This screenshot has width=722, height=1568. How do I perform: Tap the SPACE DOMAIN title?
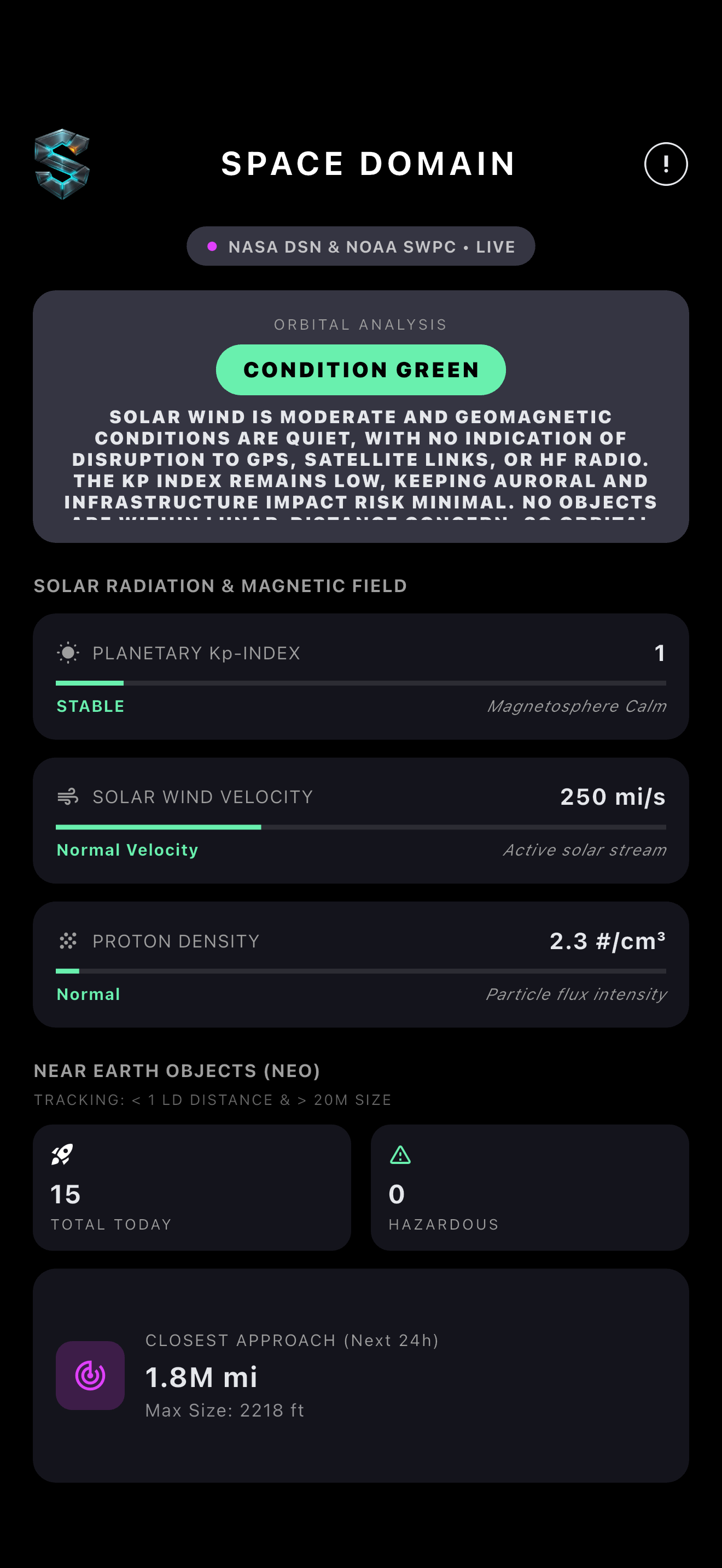tap(368, 163)
